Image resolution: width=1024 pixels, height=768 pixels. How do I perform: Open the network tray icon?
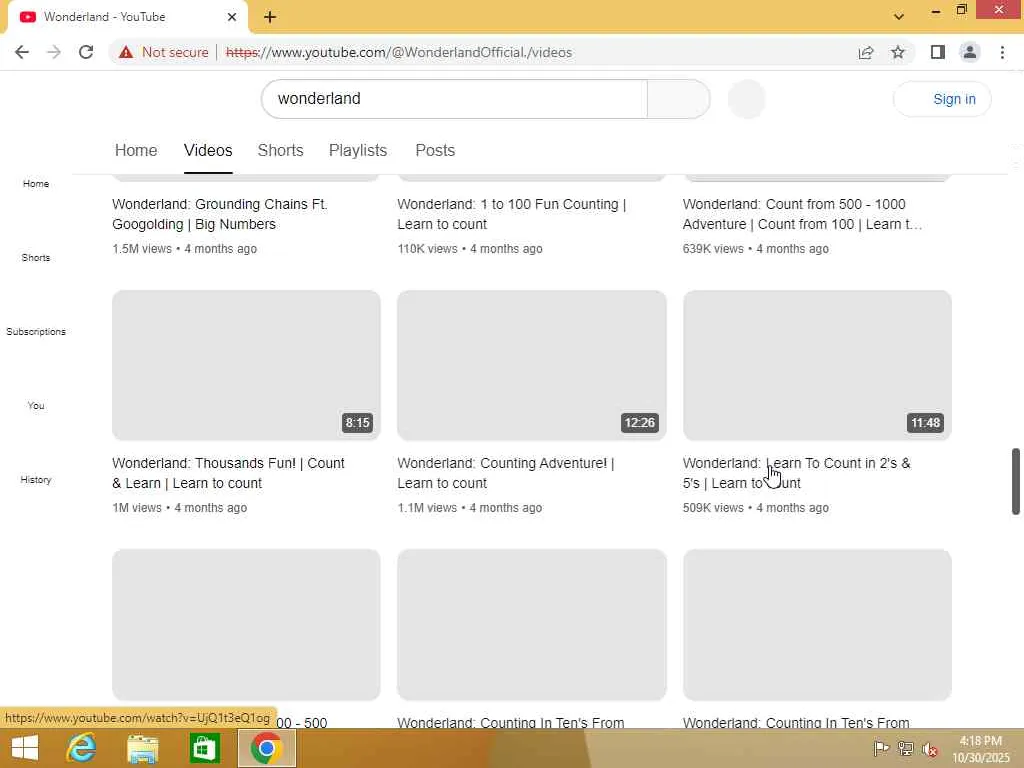[906, 748]
